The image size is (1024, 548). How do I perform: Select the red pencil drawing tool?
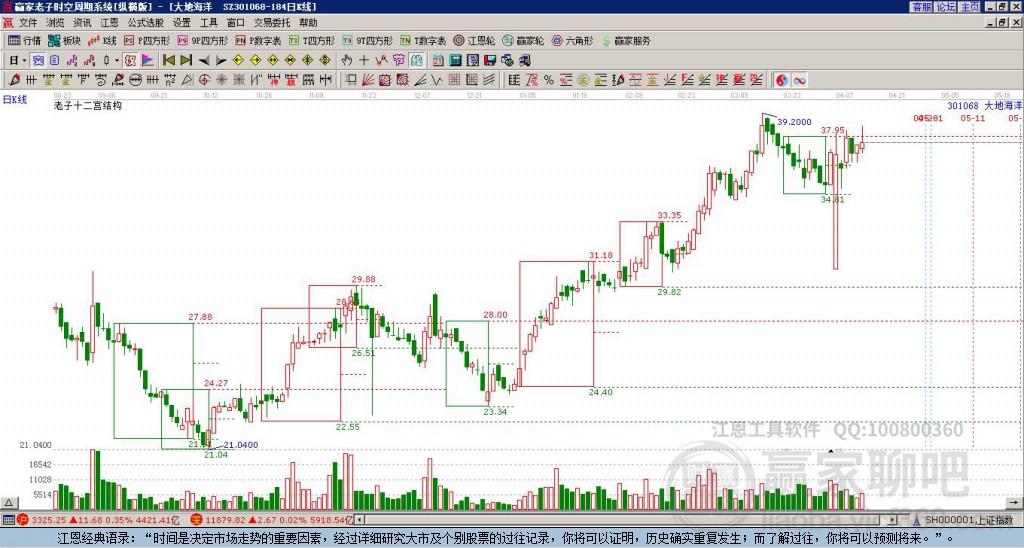pyautogui.click(x=14, y=80)
